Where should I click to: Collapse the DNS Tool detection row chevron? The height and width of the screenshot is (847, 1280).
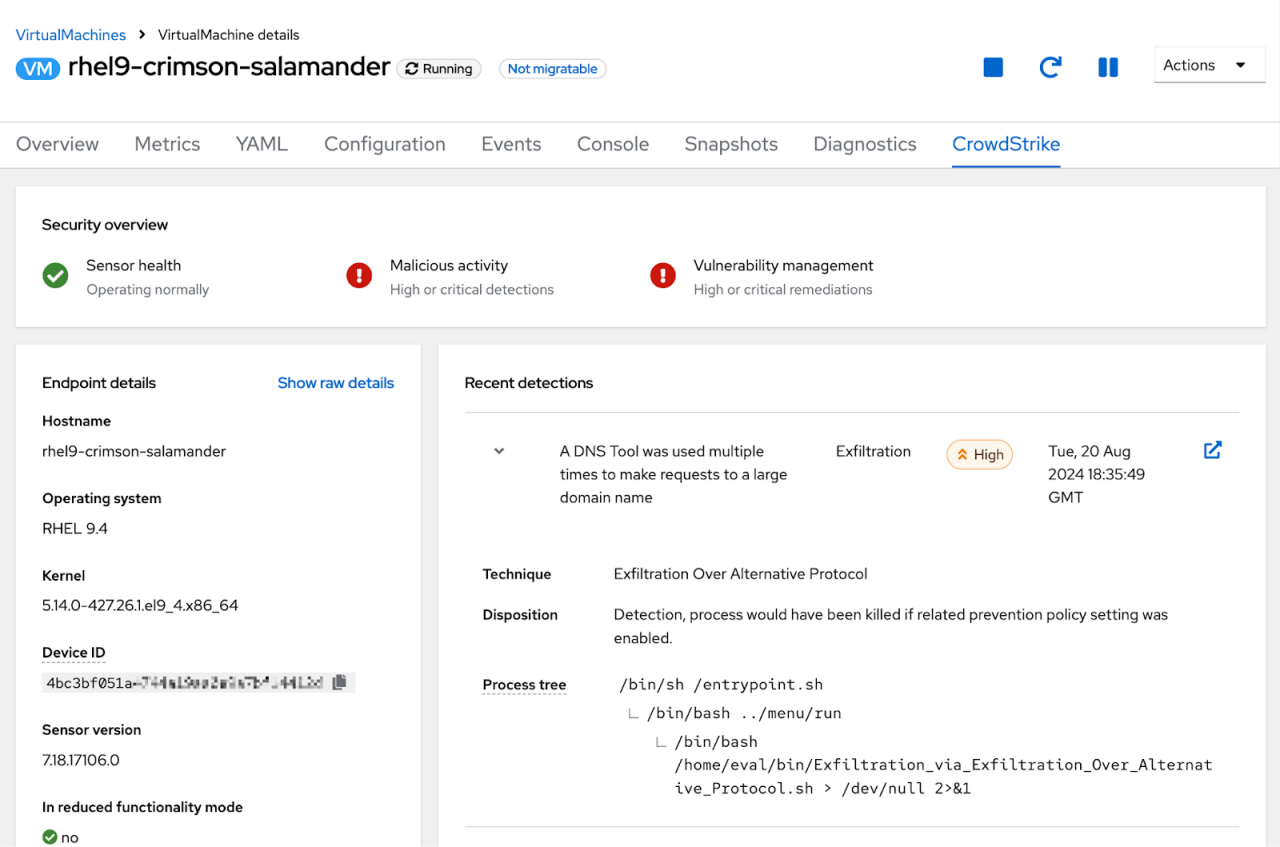coord(499,451)
